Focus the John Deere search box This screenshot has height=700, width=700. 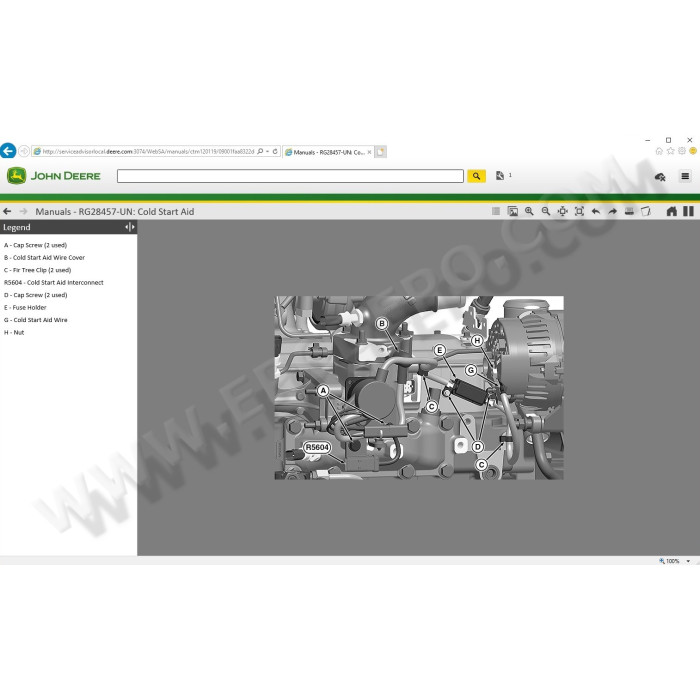[x=290, y=176]
